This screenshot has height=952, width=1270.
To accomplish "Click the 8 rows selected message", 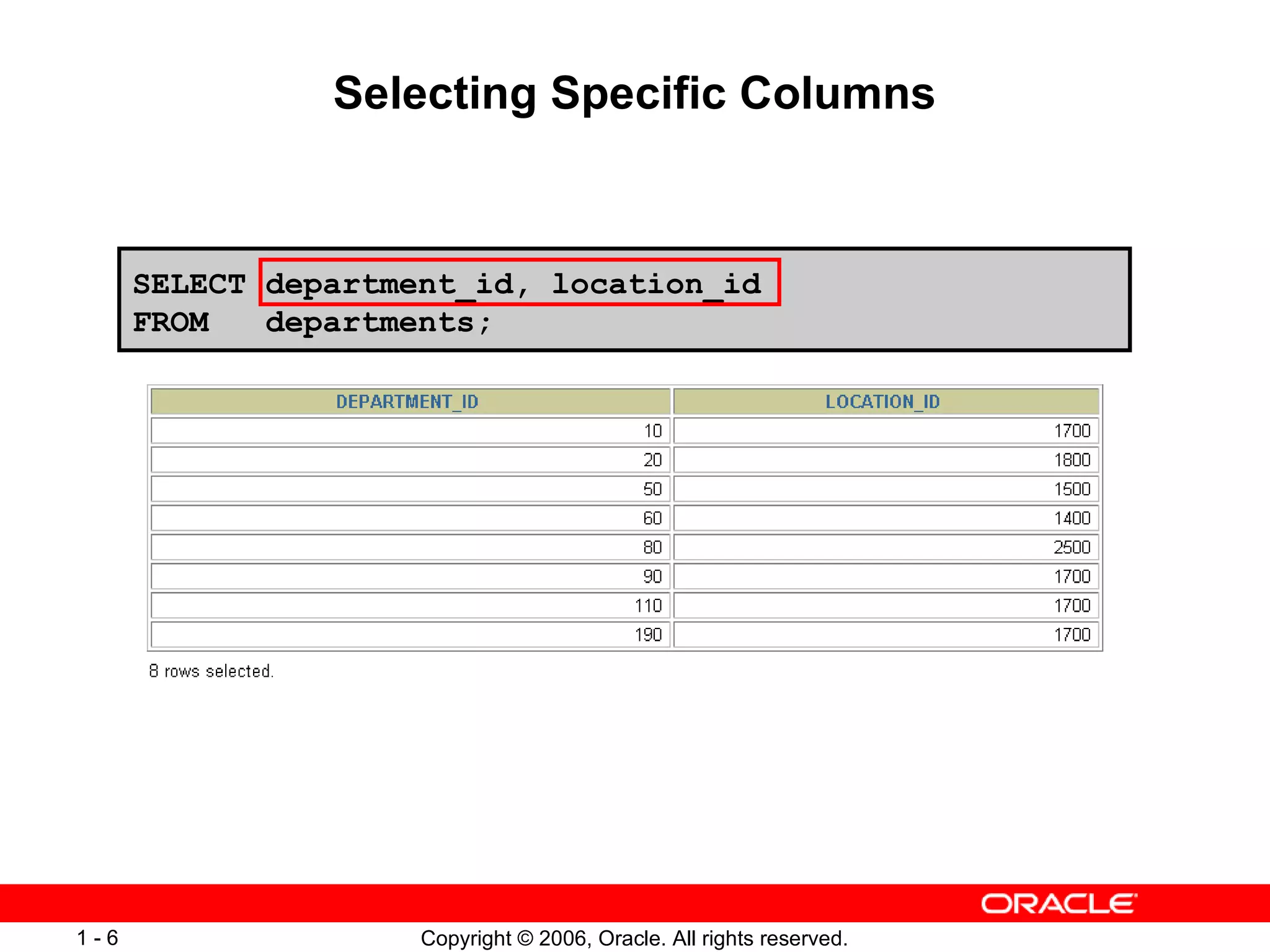I will pyautogui.click(x=211, y=671).
